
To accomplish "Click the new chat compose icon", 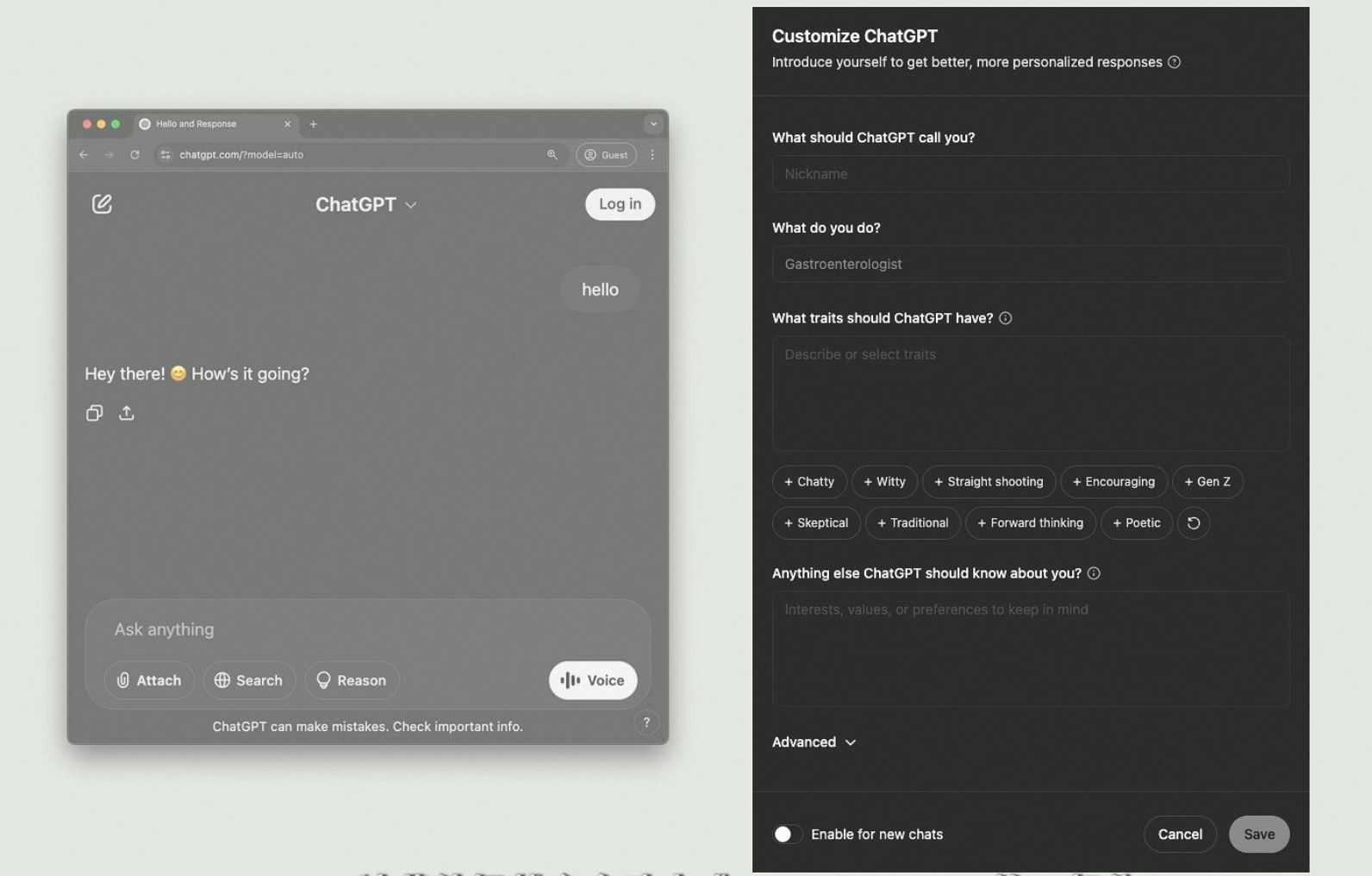I will (102, 203).
